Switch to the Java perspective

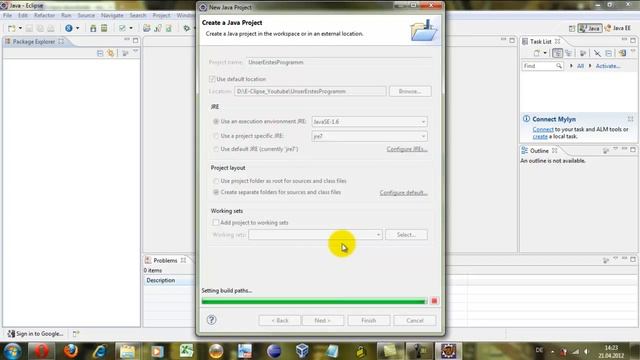click(590, 28)
